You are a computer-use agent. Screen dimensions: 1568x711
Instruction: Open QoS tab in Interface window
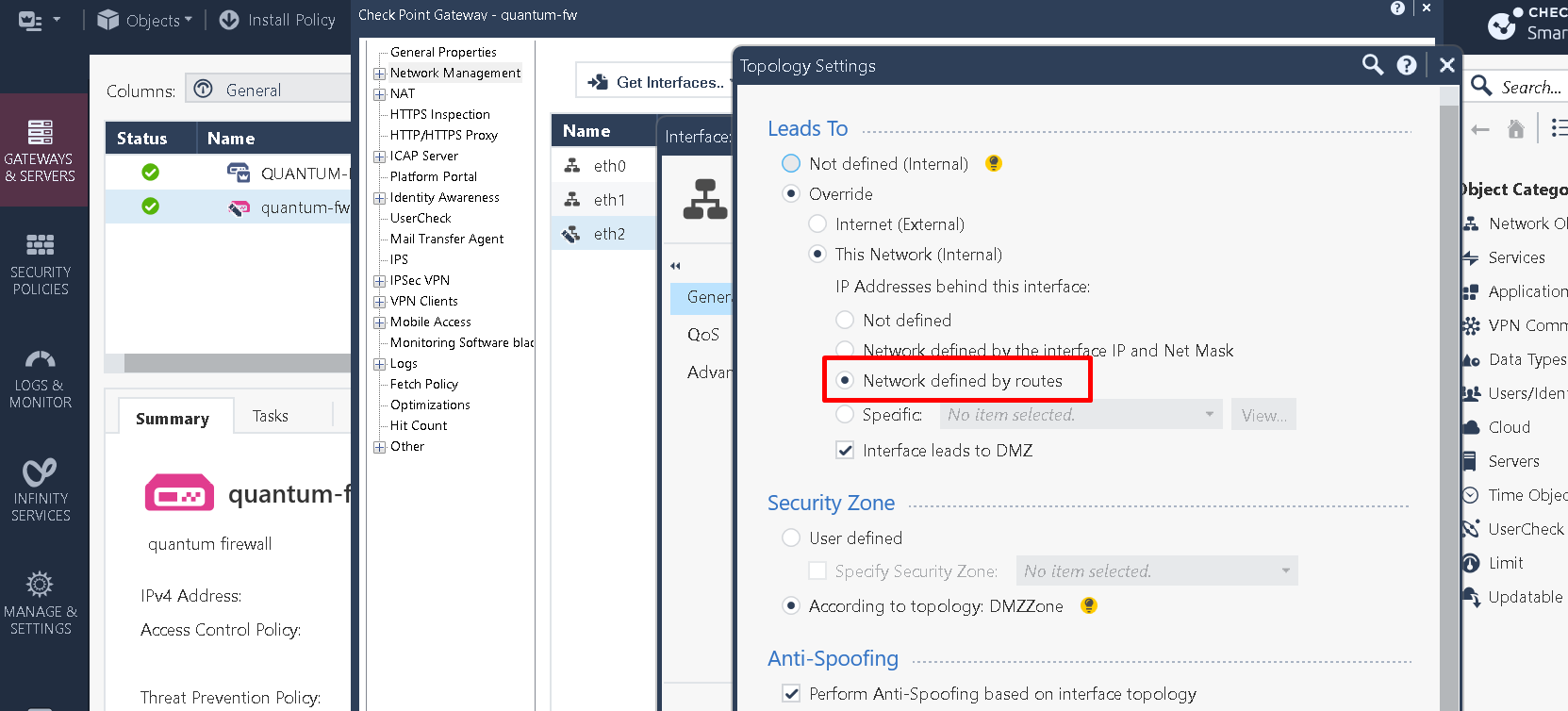click(x=702, y=334)
